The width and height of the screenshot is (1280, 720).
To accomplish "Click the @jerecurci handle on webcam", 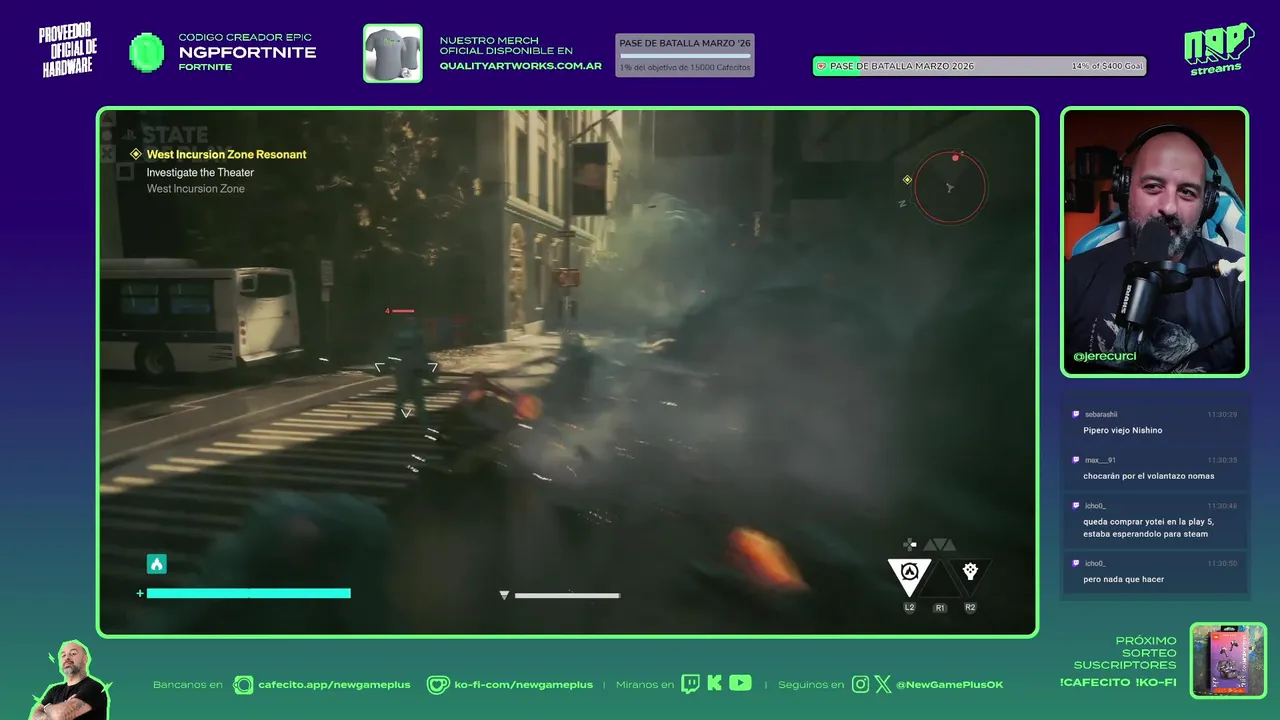I will tap(1105, 356).
